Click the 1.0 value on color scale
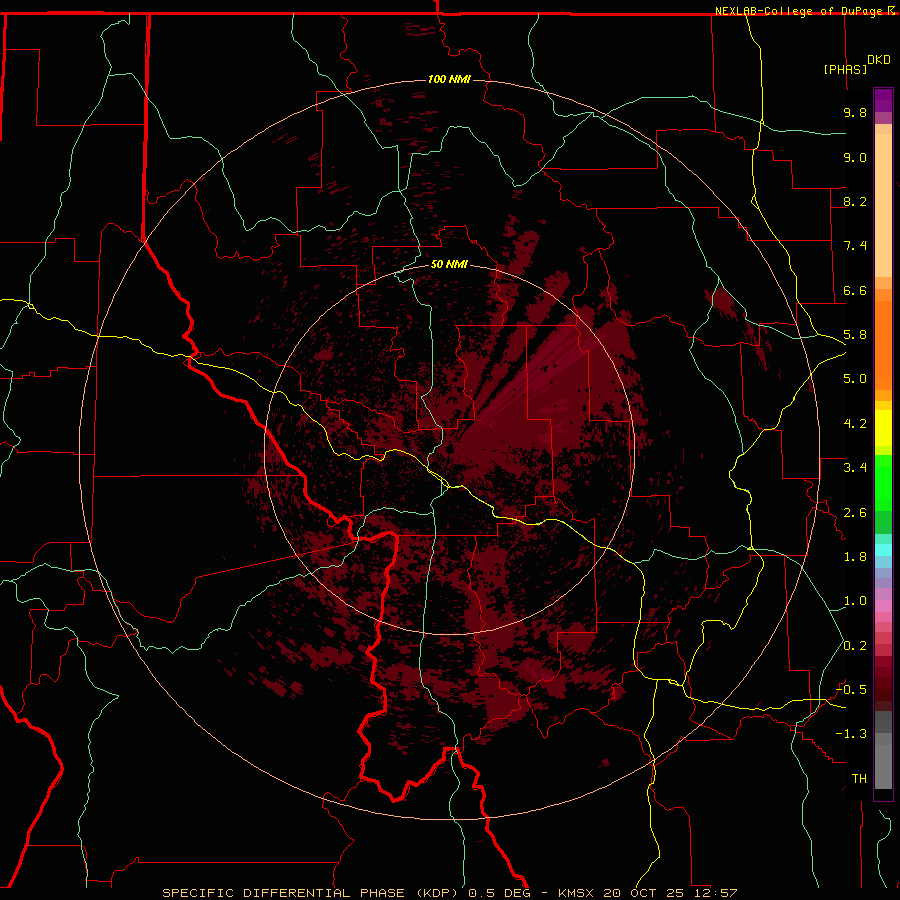900x900 pixels. pyautogui.click(x=855, y=601)
